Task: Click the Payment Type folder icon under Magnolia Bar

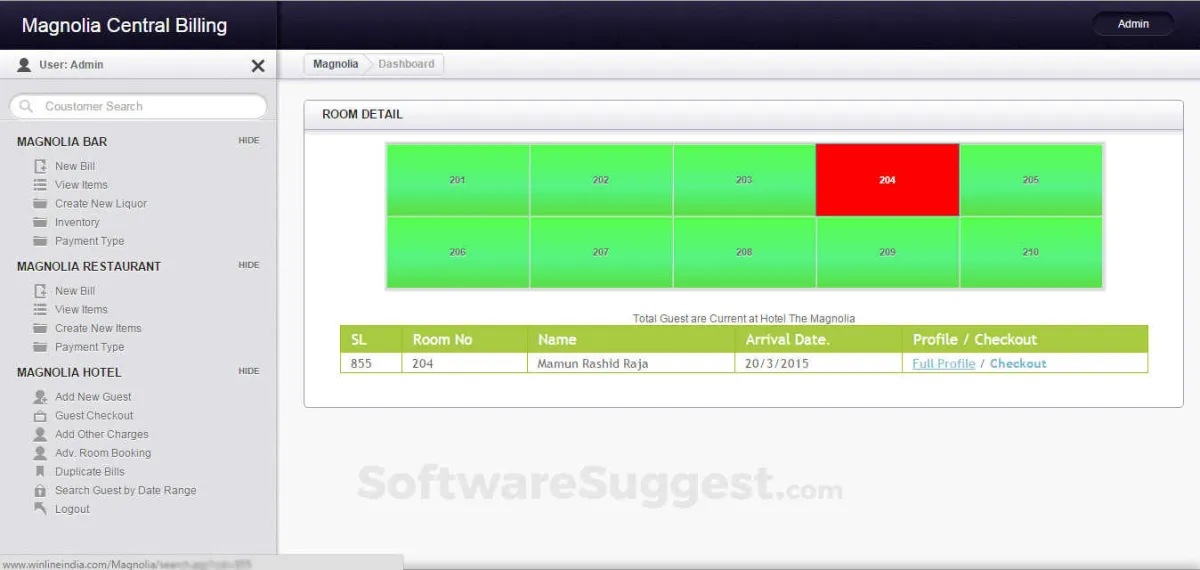Action: coord(40,241)
